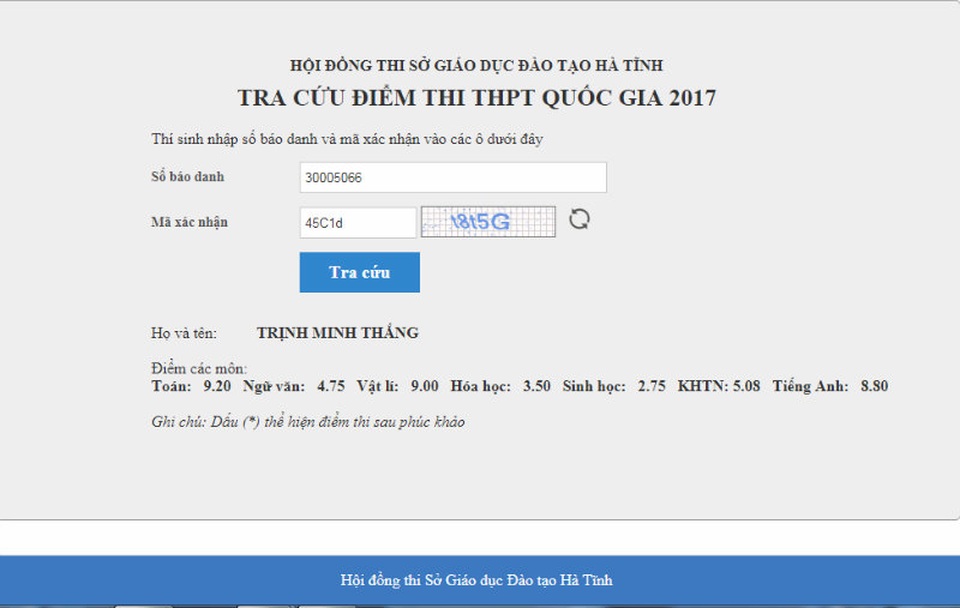Click the Tiếng Anh score 8.80
Viewport: 960px width, 608px height.
tap(874, 386)
